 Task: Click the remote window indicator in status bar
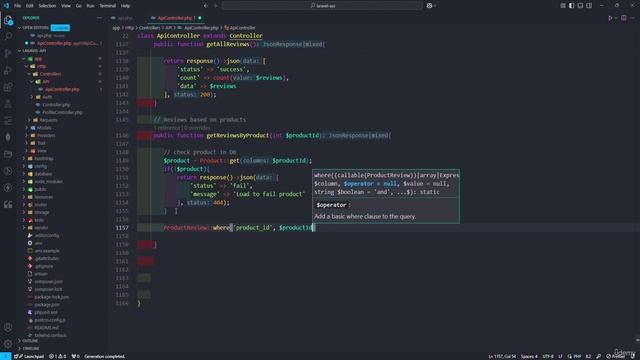click(x=5, y=356)
